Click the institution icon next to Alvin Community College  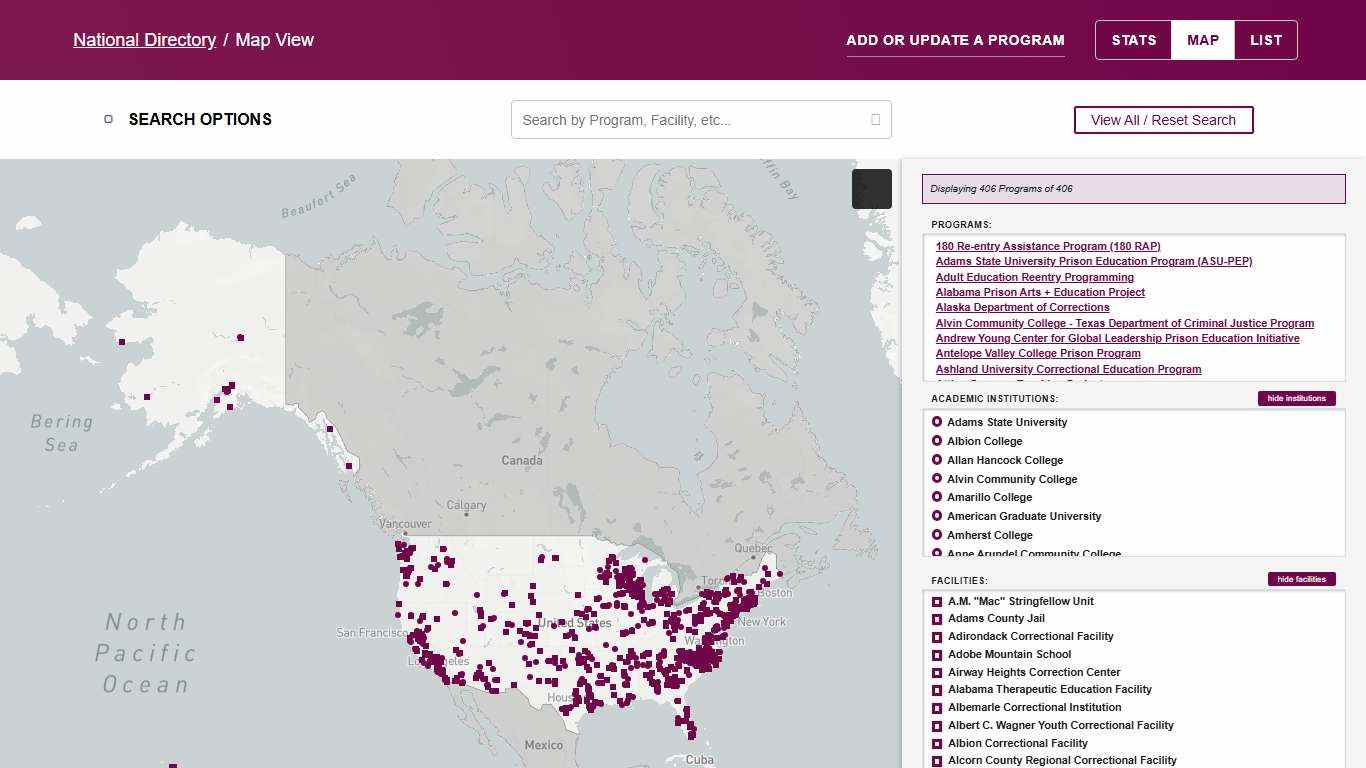tap(937, 479)
